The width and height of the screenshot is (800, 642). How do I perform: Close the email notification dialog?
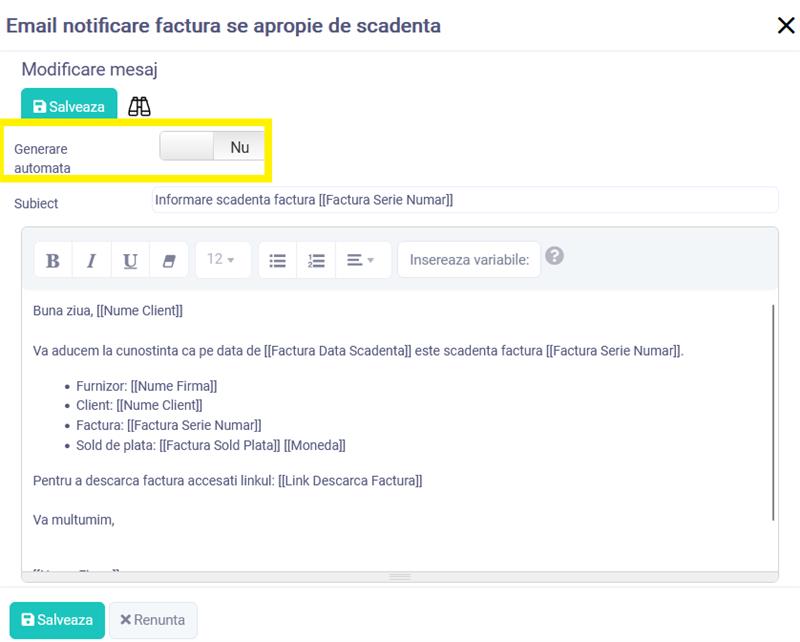[x=786, y=26]
